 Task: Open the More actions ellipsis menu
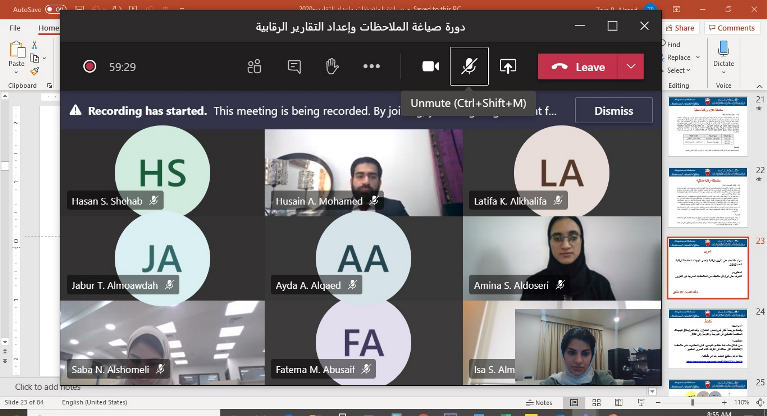(372, 67)
